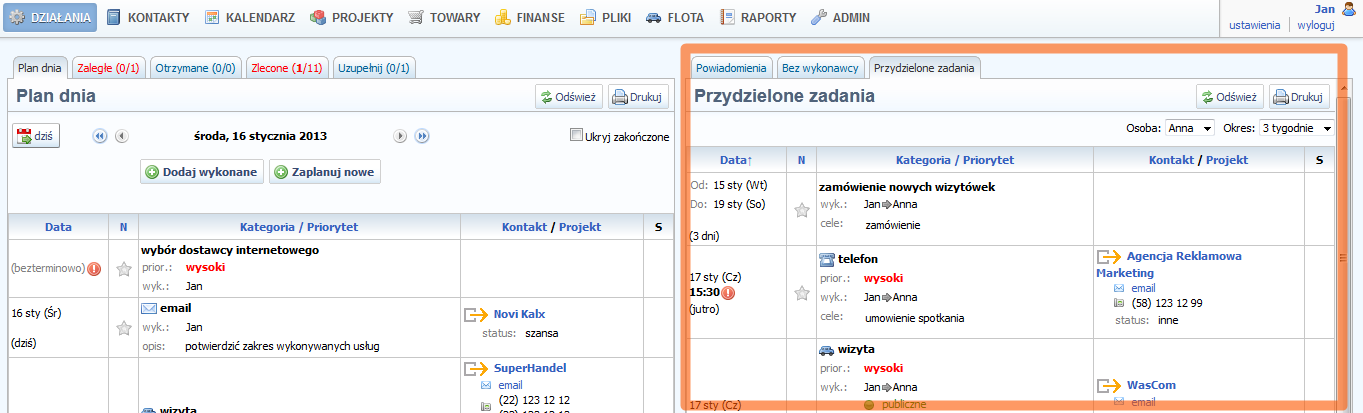Open the 'Okres' dropdown set to 3 tygodnie
This screenshot has height=413, width=1363.
1296,128
